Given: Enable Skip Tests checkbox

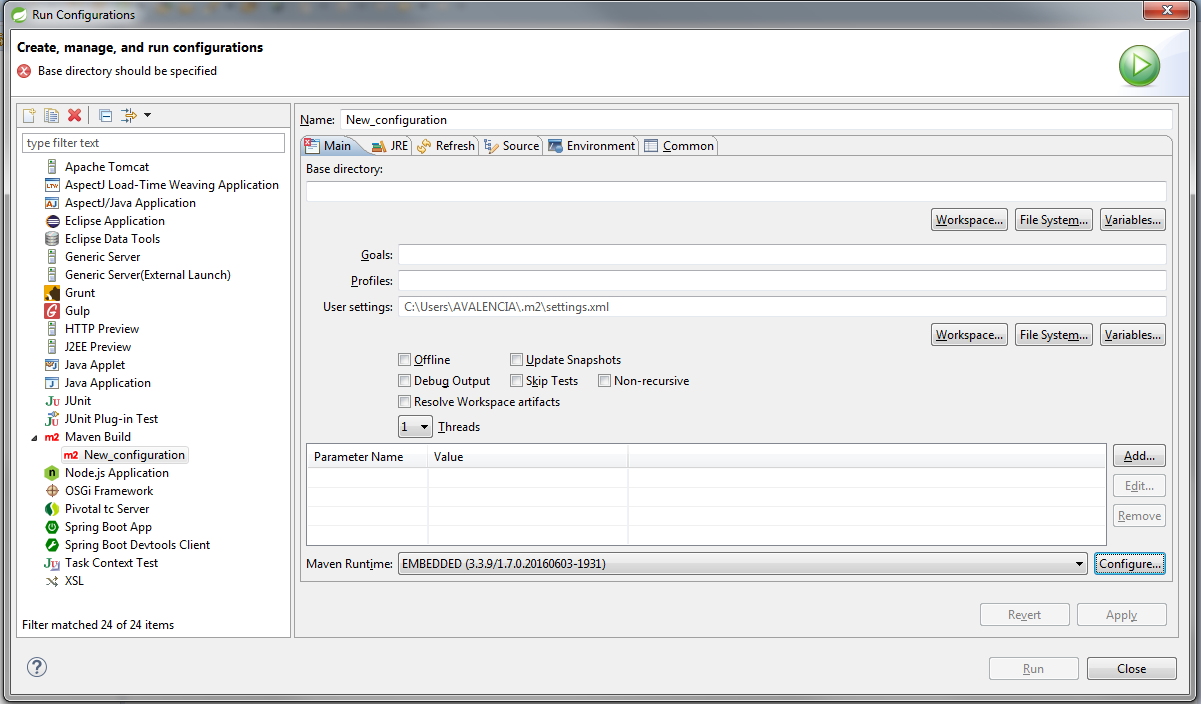Looking at the screenshot, I should coord(516,381).
